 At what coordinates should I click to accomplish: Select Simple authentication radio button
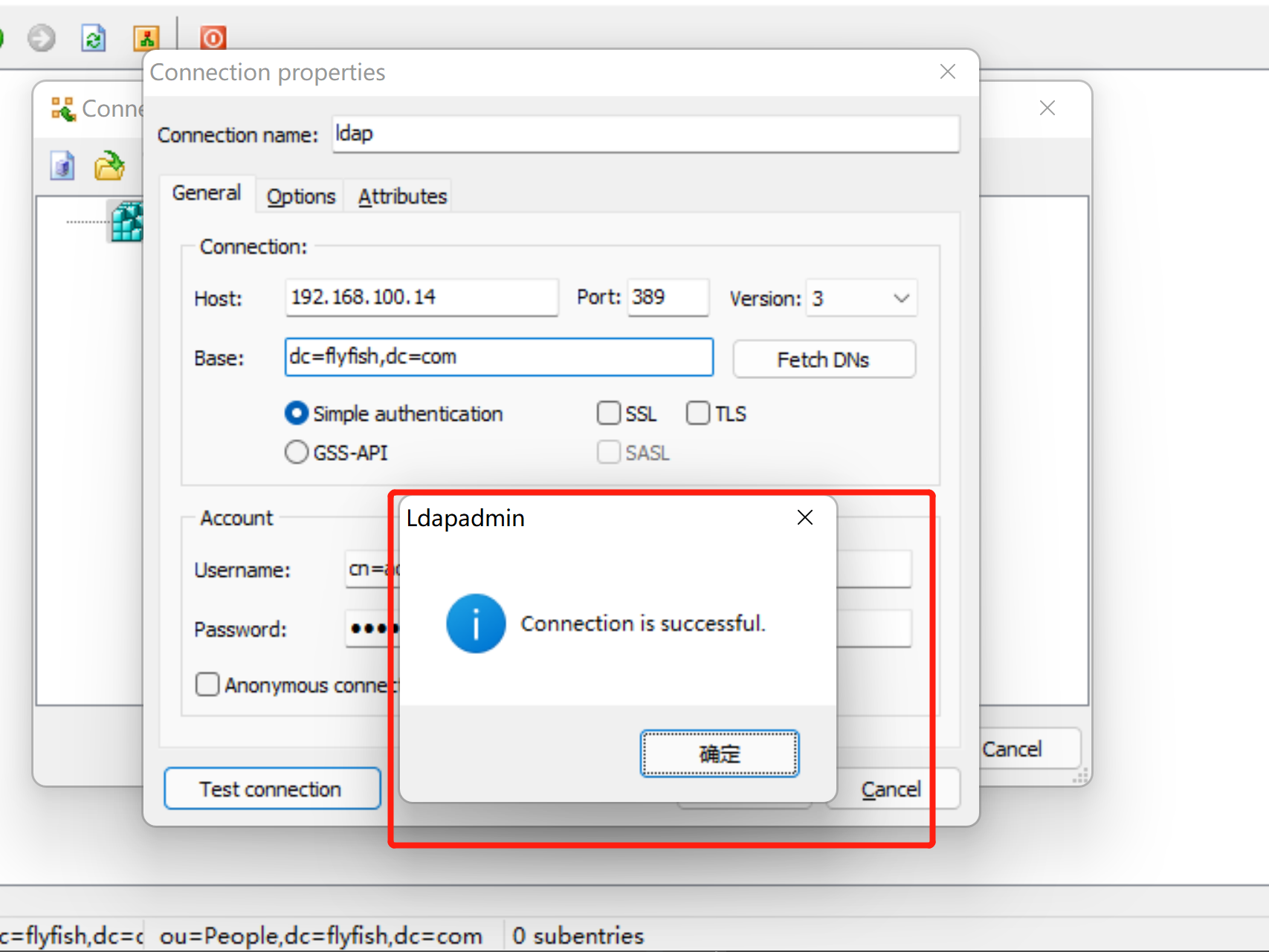click(x=297, y=413)
